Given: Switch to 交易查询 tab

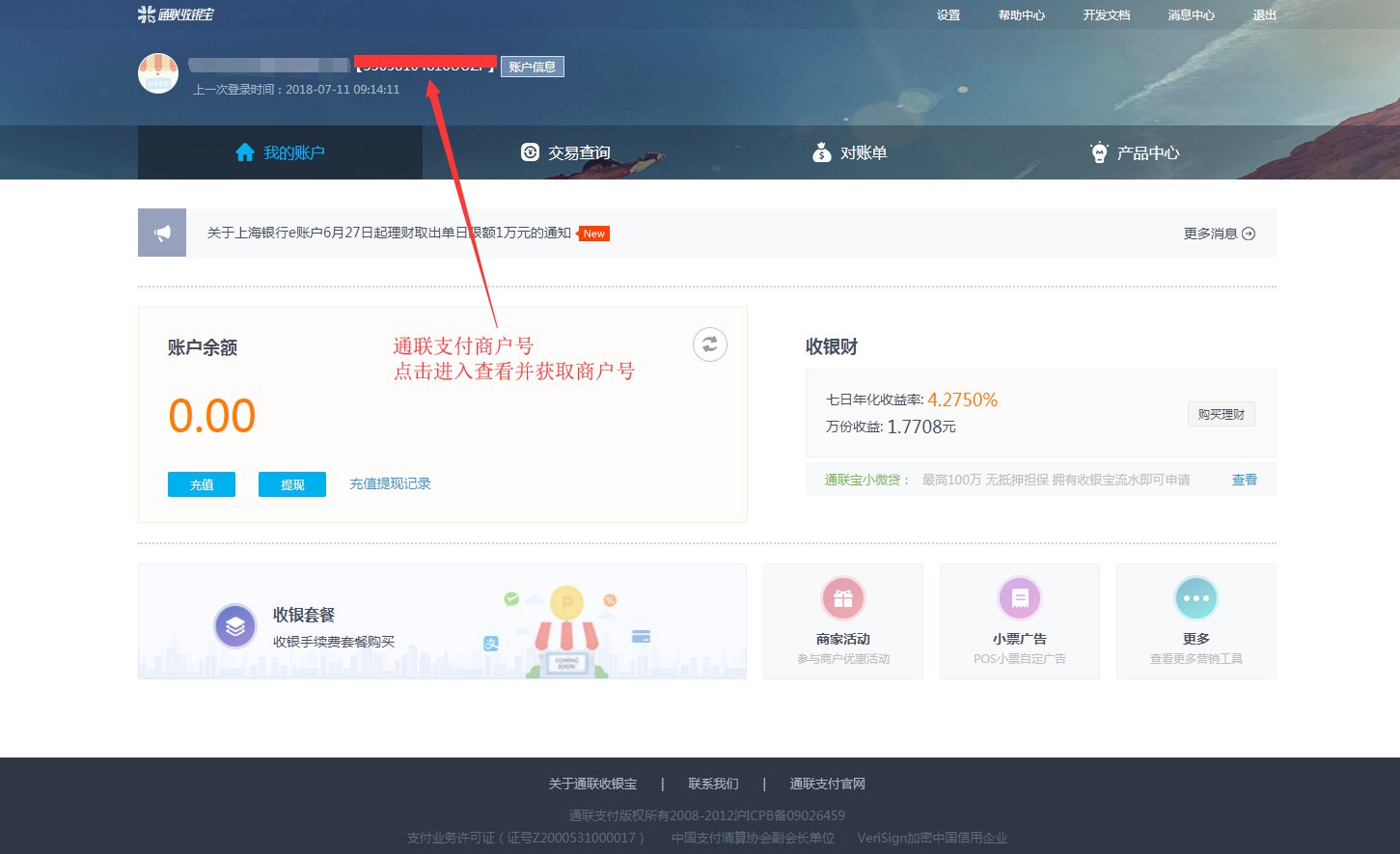Looking at the screenshot, I should pos(565,152).
